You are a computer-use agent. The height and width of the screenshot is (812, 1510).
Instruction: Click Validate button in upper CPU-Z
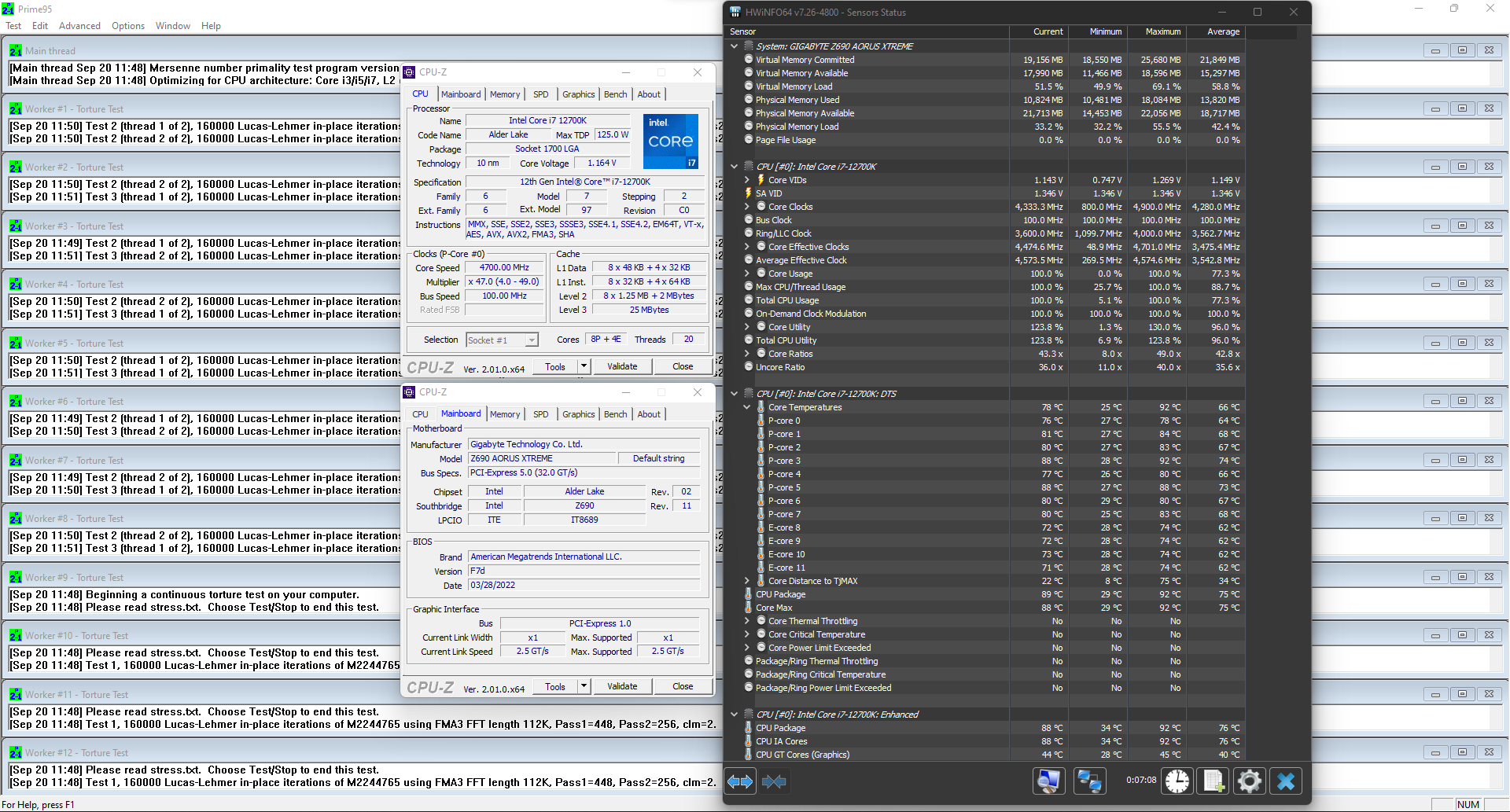click(x=622, y=366)
